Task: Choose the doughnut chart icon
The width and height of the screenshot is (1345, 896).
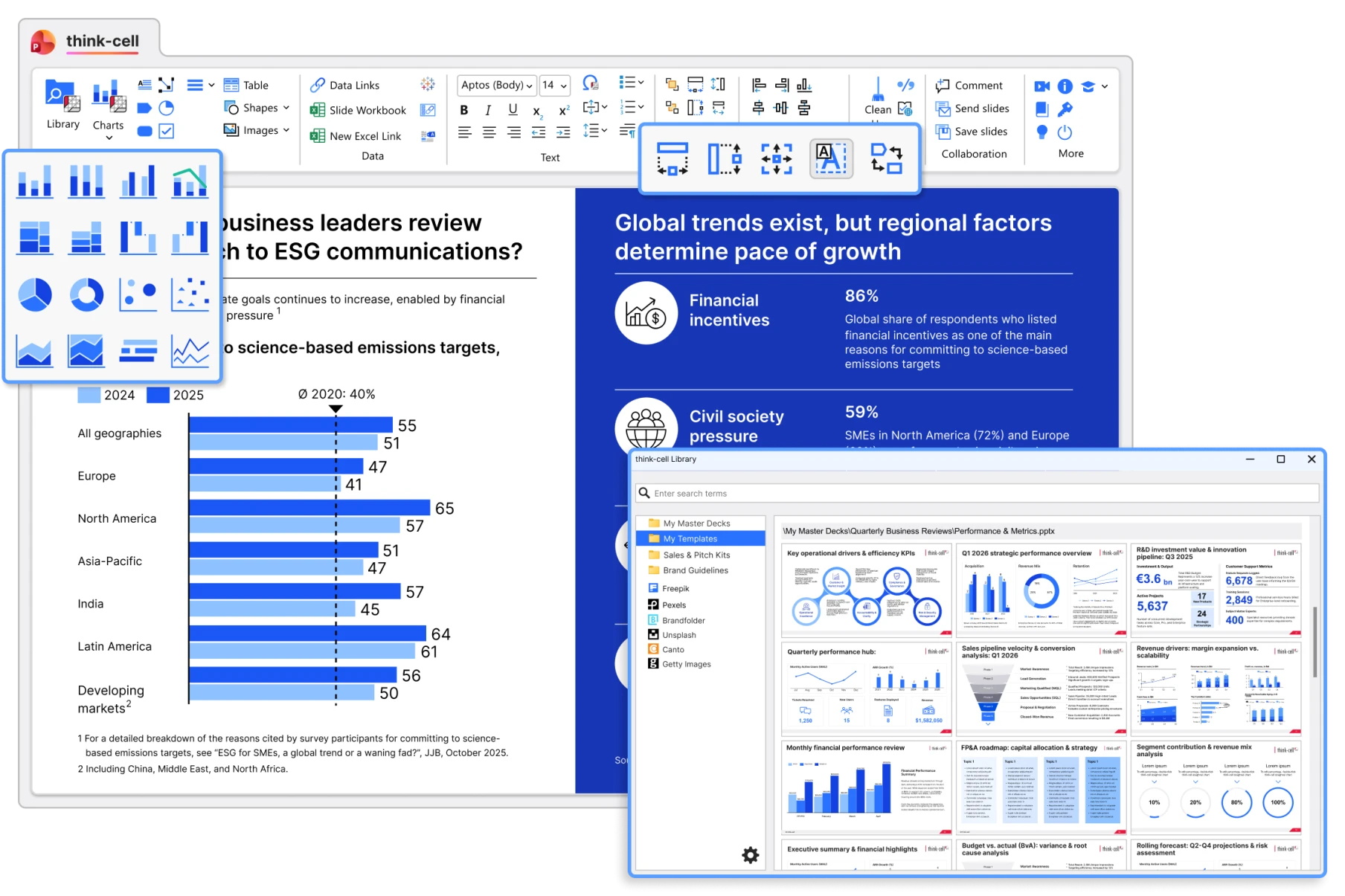Action: pyautogui.click(x=86, y=294)
